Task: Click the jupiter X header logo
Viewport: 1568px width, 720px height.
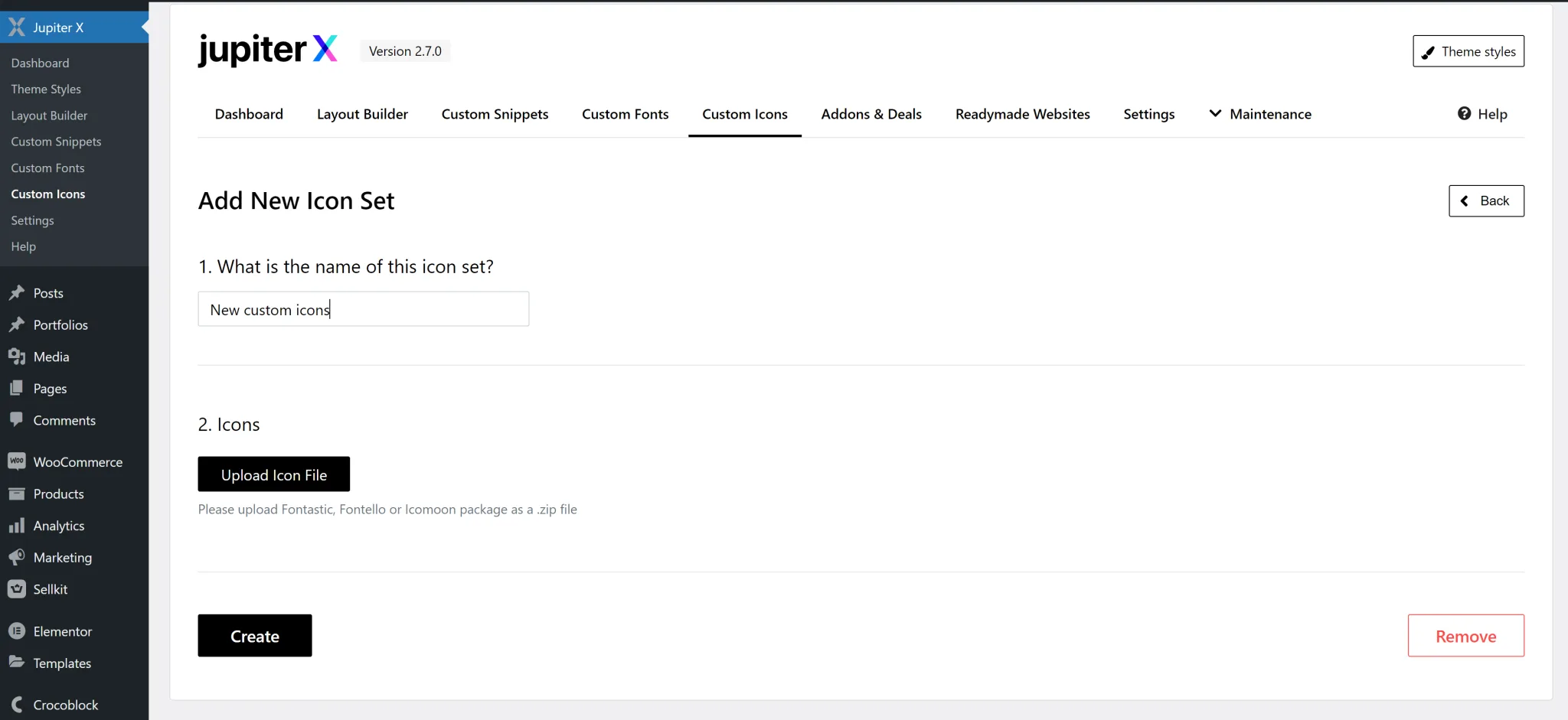Action: tap(267, 50)
